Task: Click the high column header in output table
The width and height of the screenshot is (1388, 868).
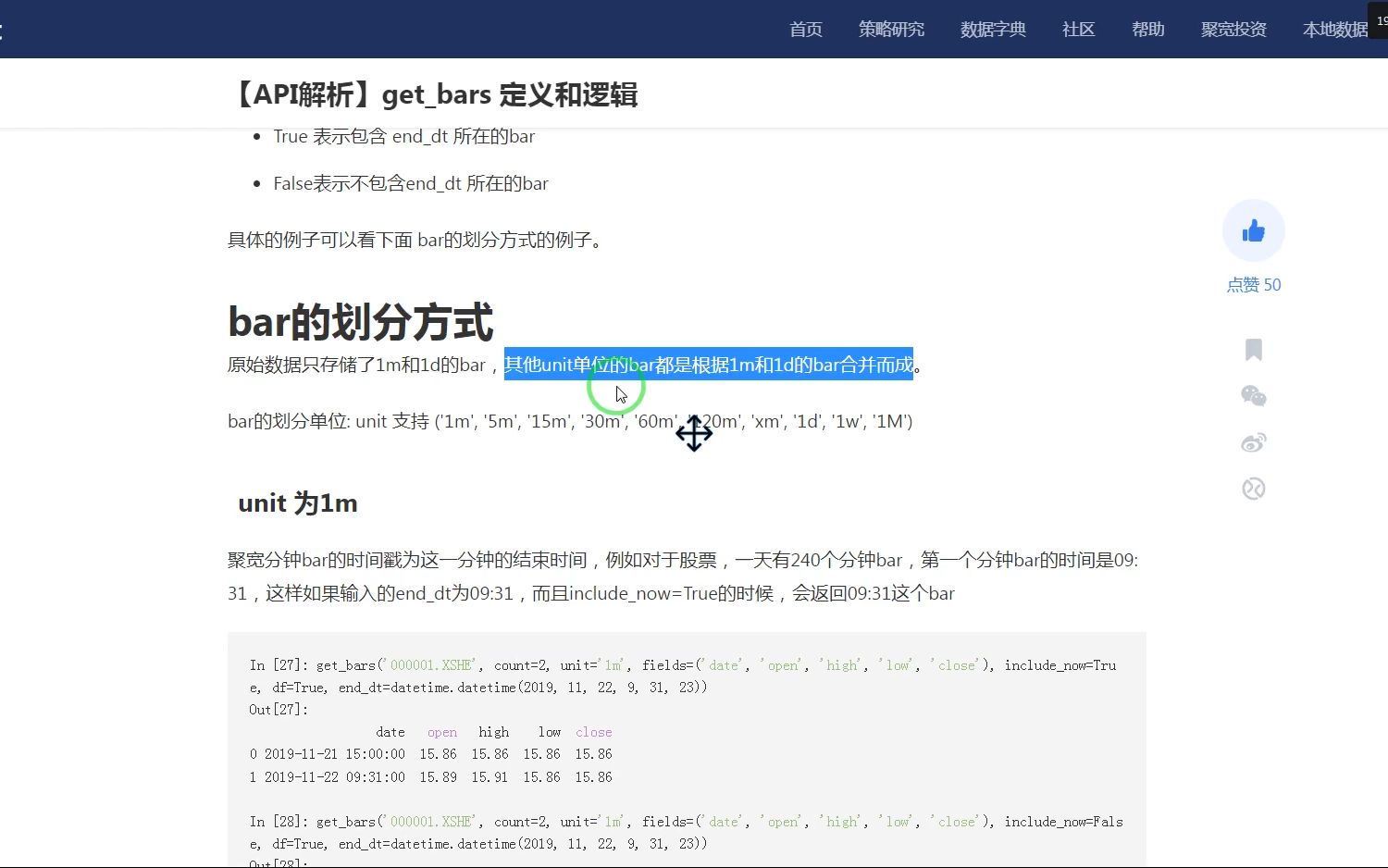Action: [494, 732]
